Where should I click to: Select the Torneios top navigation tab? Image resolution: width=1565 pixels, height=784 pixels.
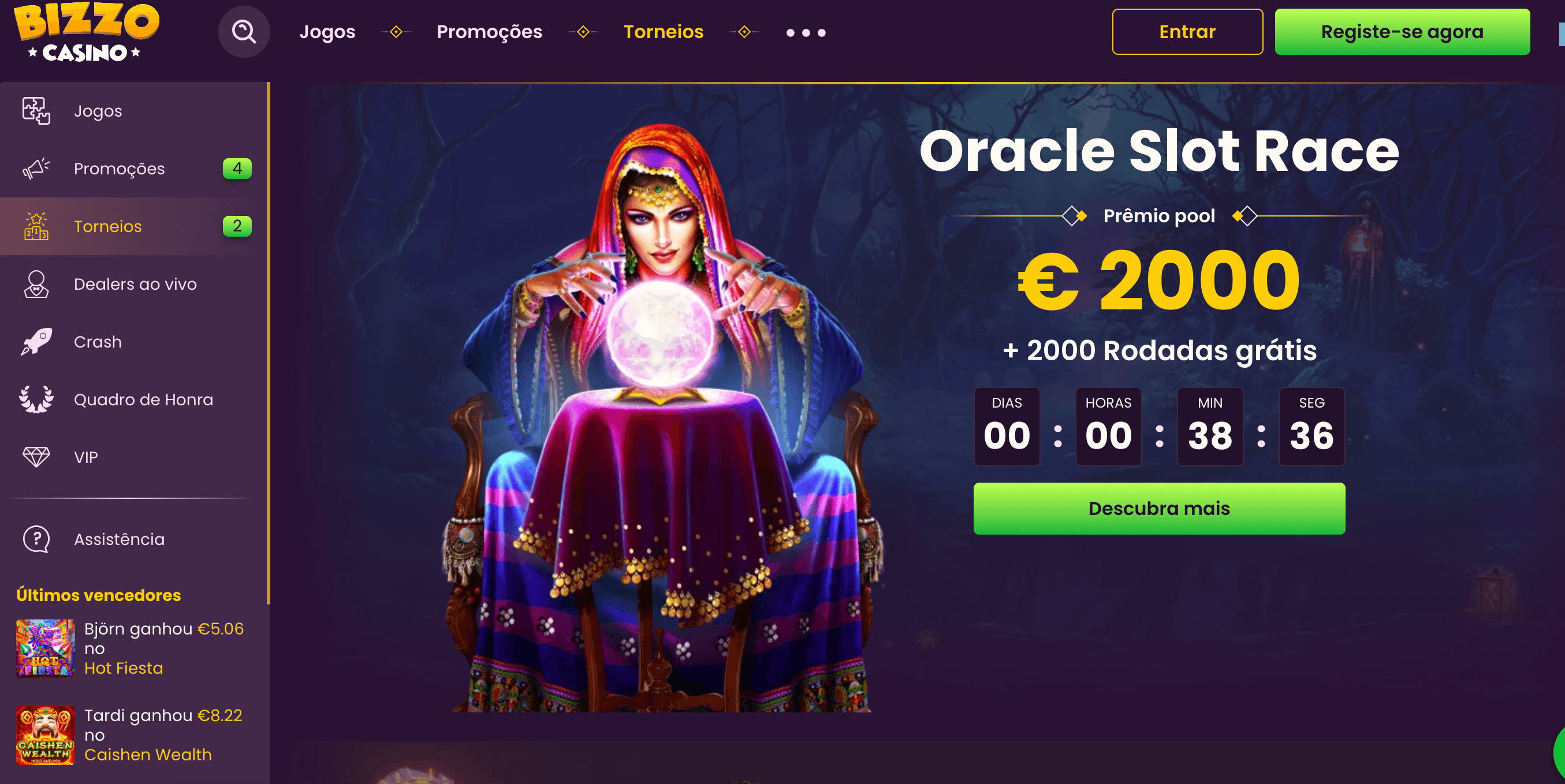(664, 32)
